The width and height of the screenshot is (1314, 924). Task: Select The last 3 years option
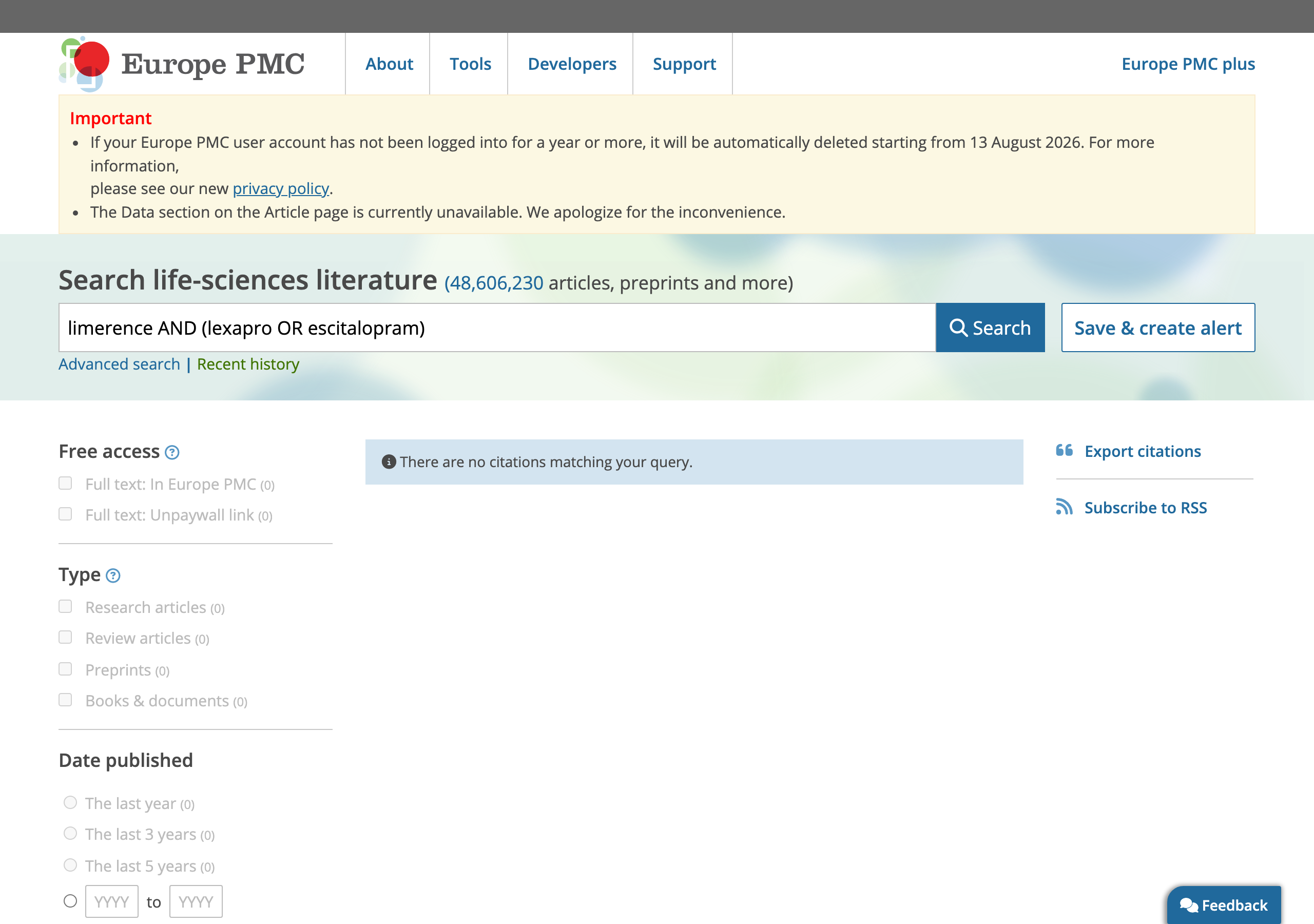[x=70, y=834]
